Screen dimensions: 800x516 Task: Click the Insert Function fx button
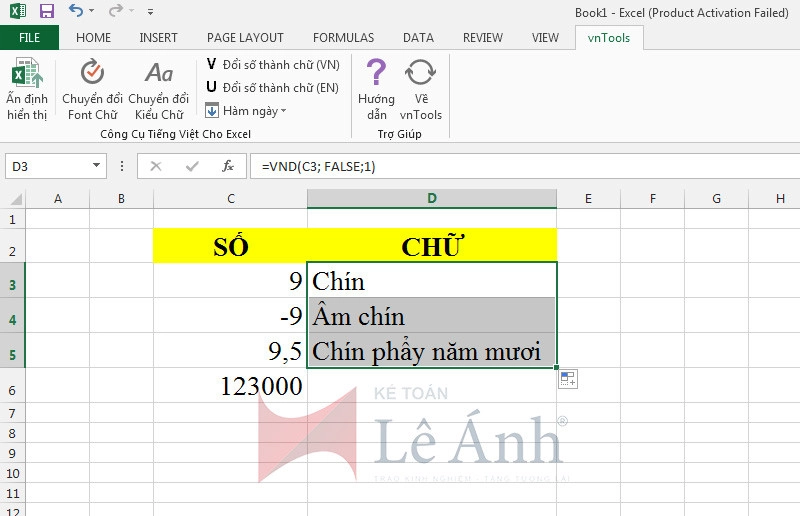click(x=228, y=166)
